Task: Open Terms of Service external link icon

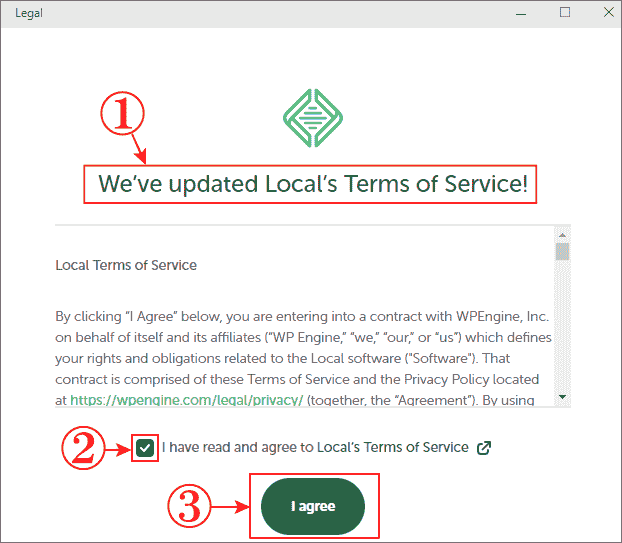Action: point(484,448)
